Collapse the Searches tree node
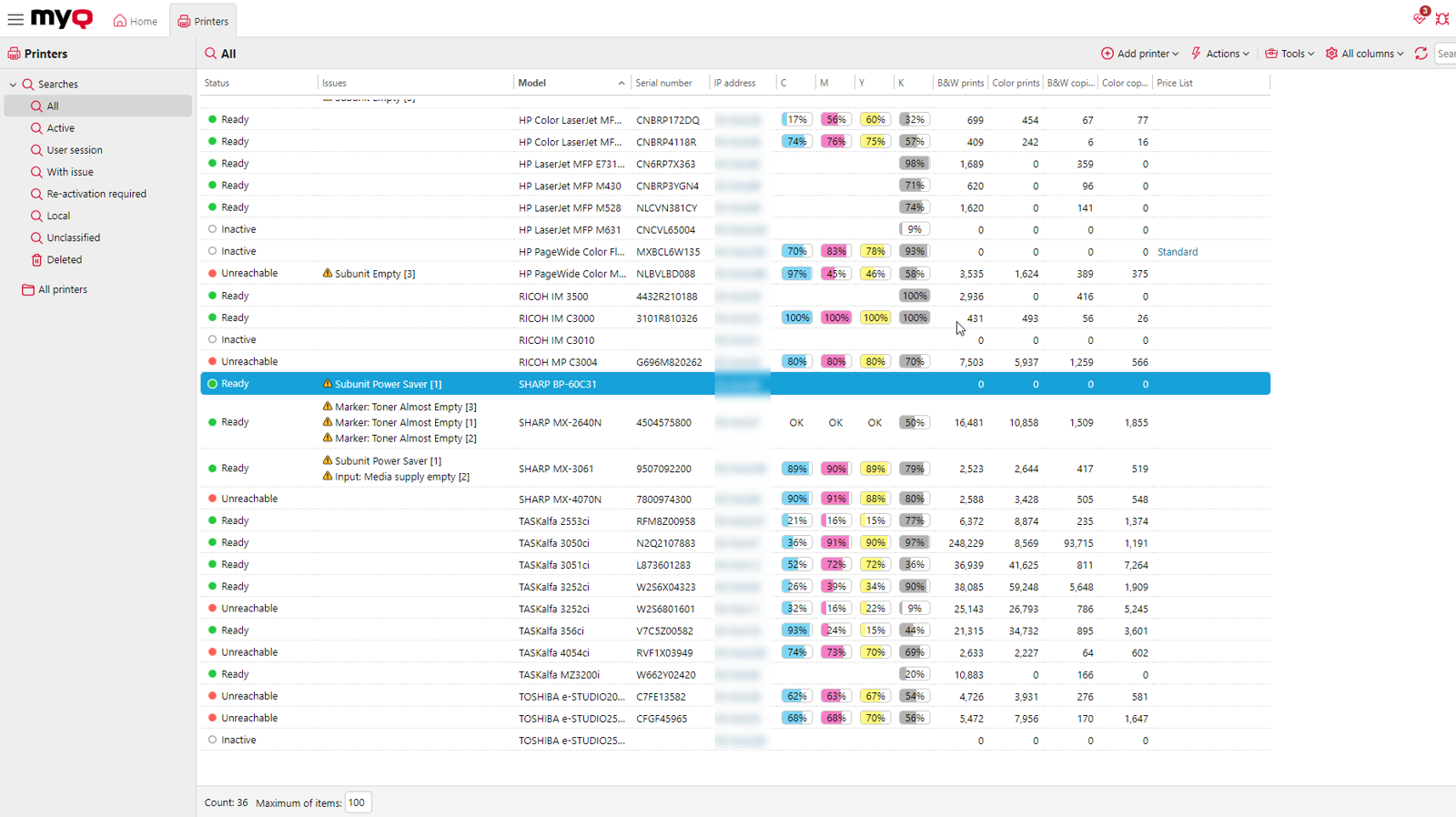Screen dimensions: 1456x817 click(x=13, y=85)
